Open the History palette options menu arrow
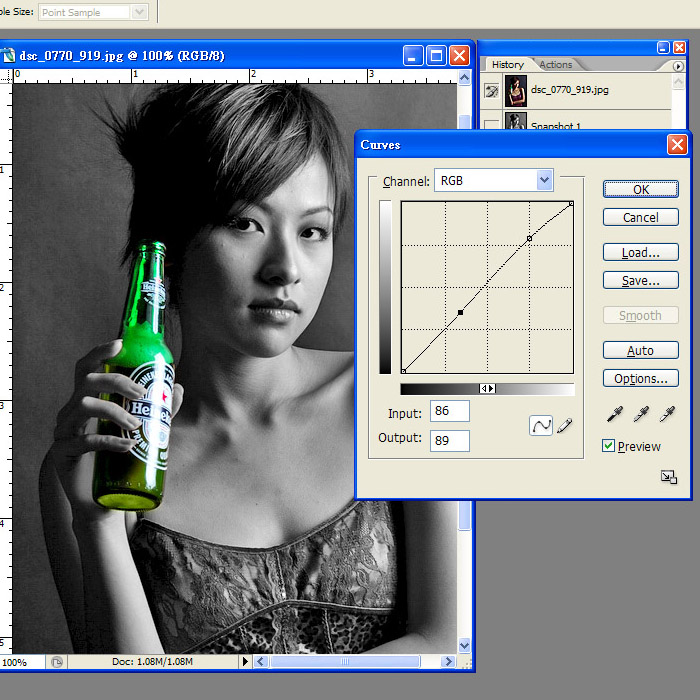The image size is (700, 700). click(679, 66)
